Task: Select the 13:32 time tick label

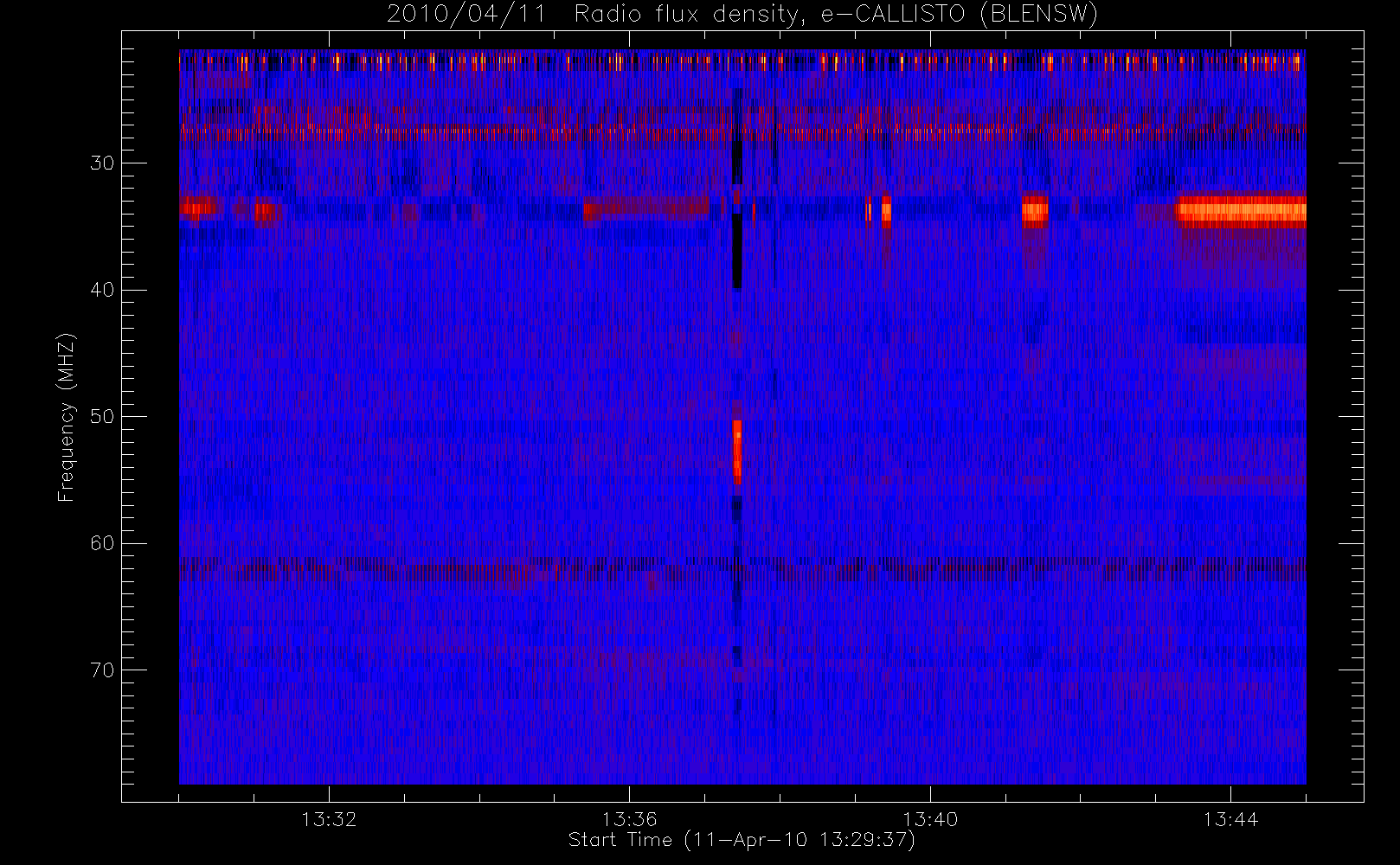Action: pyautogui.click(x=329, y=818)
